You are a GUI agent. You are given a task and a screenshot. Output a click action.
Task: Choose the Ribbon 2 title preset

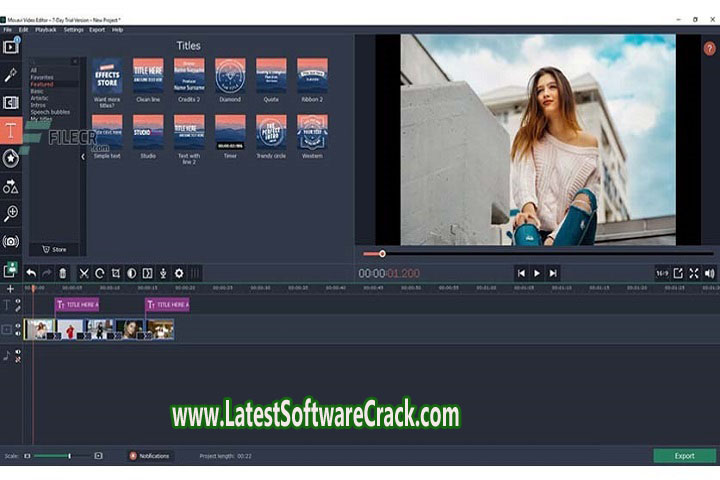tap(312, 80)
